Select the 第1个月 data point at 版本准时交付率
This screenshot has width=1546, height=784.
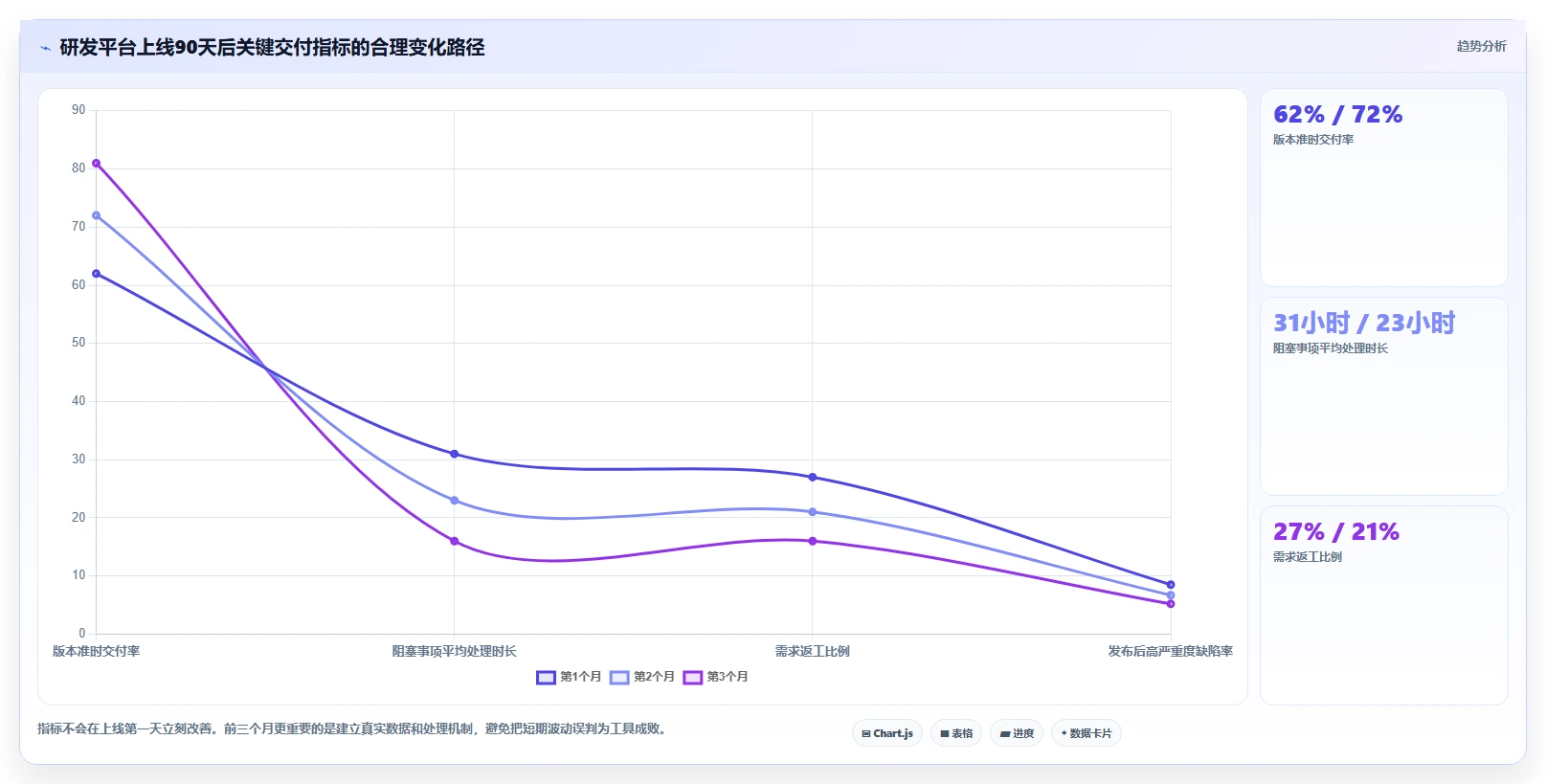pos(96,274)
